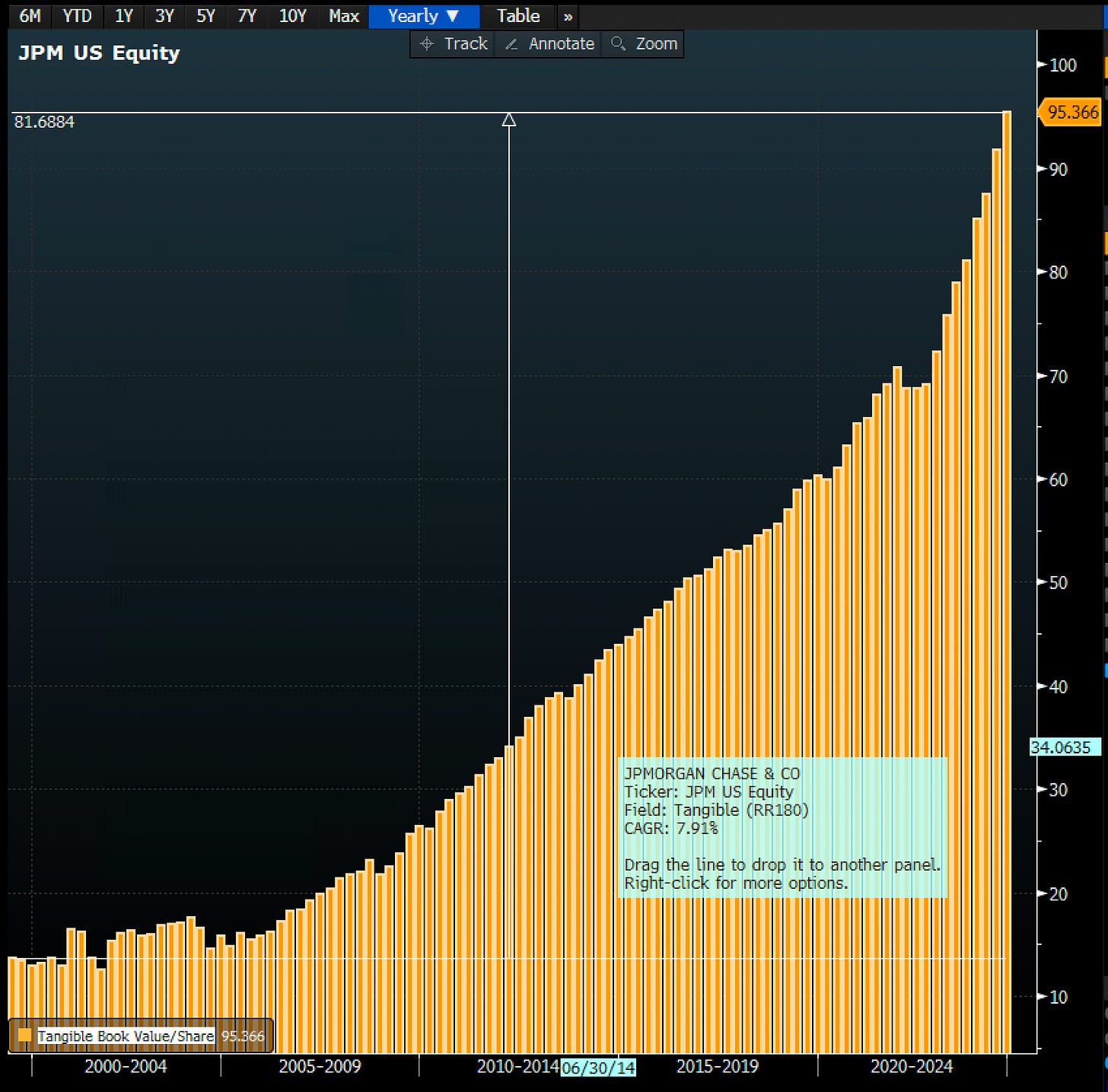
Task: Click the 81.6884 annotation value label
Action: (x=44, y=122)
